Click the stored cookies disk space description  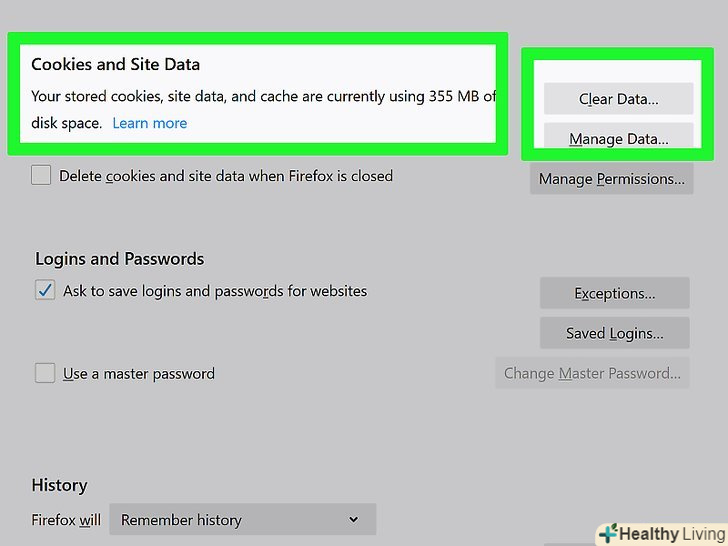click(263, 97)
